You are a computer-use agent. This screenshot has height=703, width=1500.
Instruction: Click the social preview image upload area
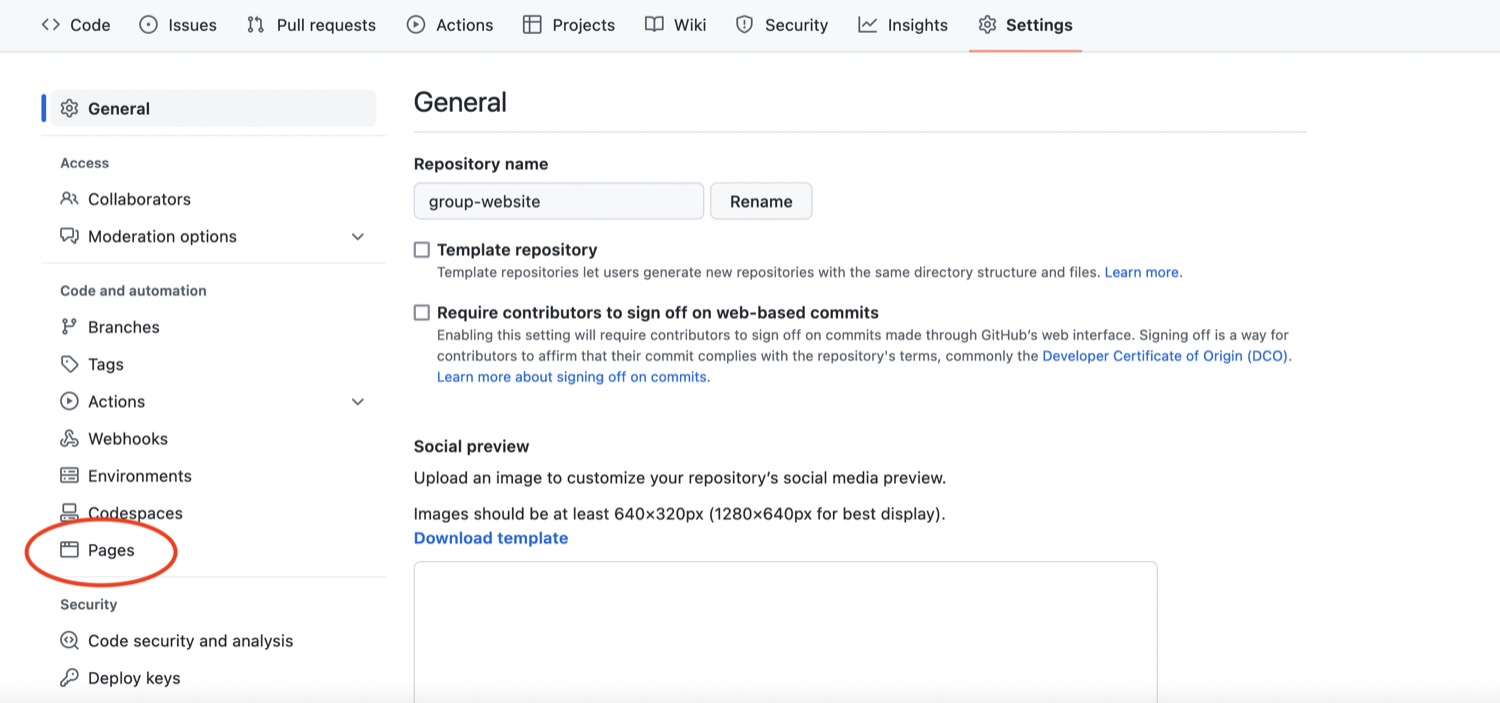(786, 632)
